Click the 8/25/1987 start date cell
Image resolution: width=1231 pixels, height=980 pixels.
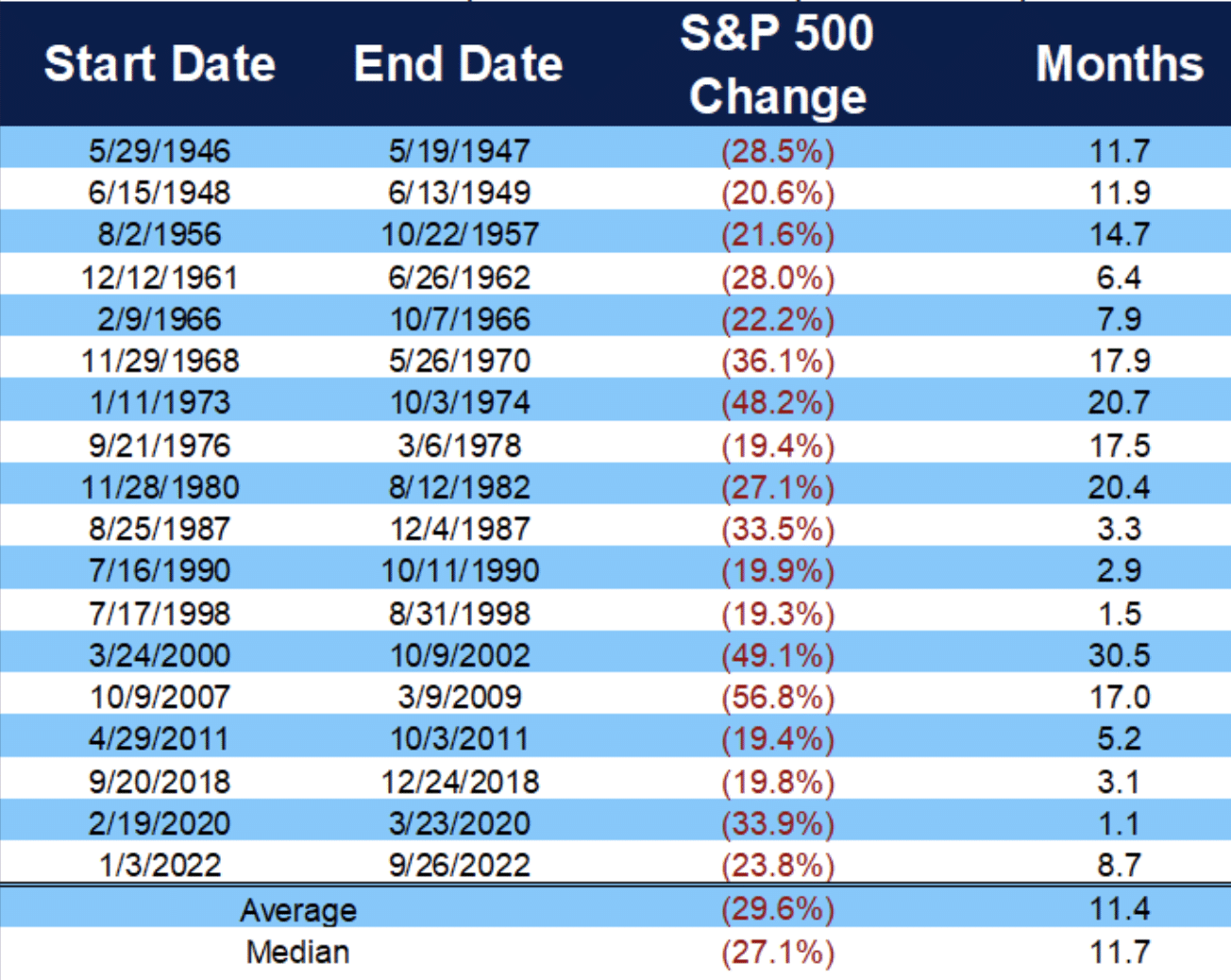[160, 529]
